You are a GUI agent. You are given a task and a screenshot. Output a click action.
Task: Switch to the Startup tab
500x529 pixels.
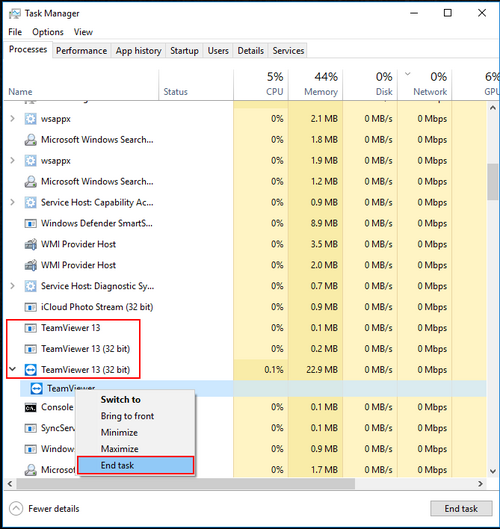click(184, 51)
